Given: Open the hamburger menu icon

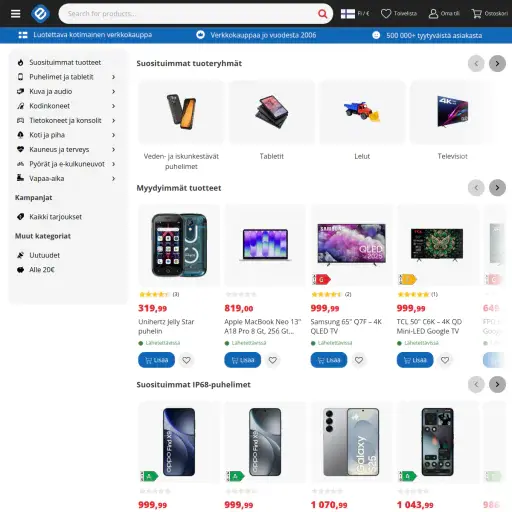Looking at the screenshot, I should pos(15,14).
